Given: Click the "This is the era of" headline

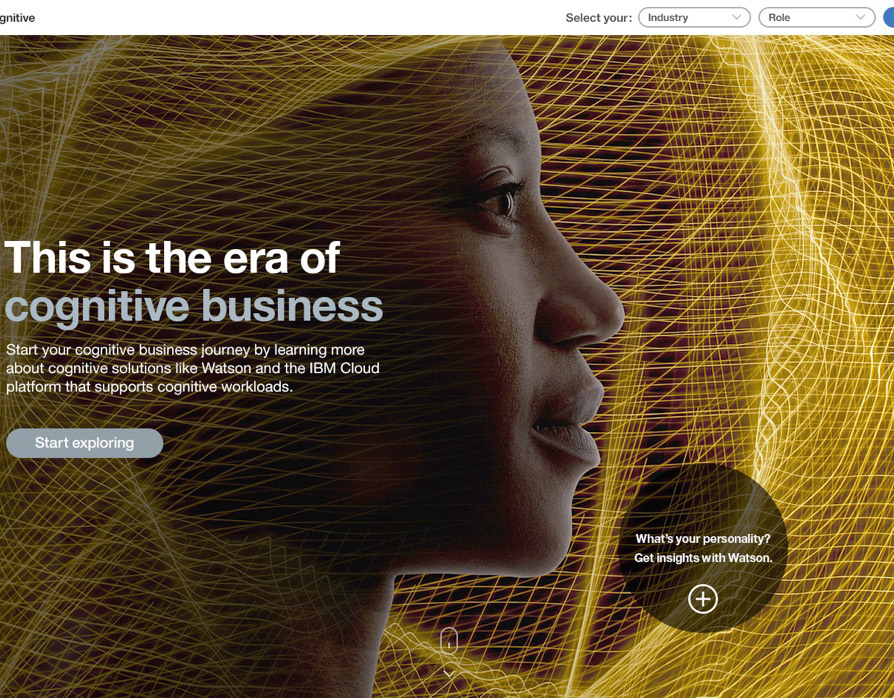Looking at the screenshot, I should tap(172, 258).
